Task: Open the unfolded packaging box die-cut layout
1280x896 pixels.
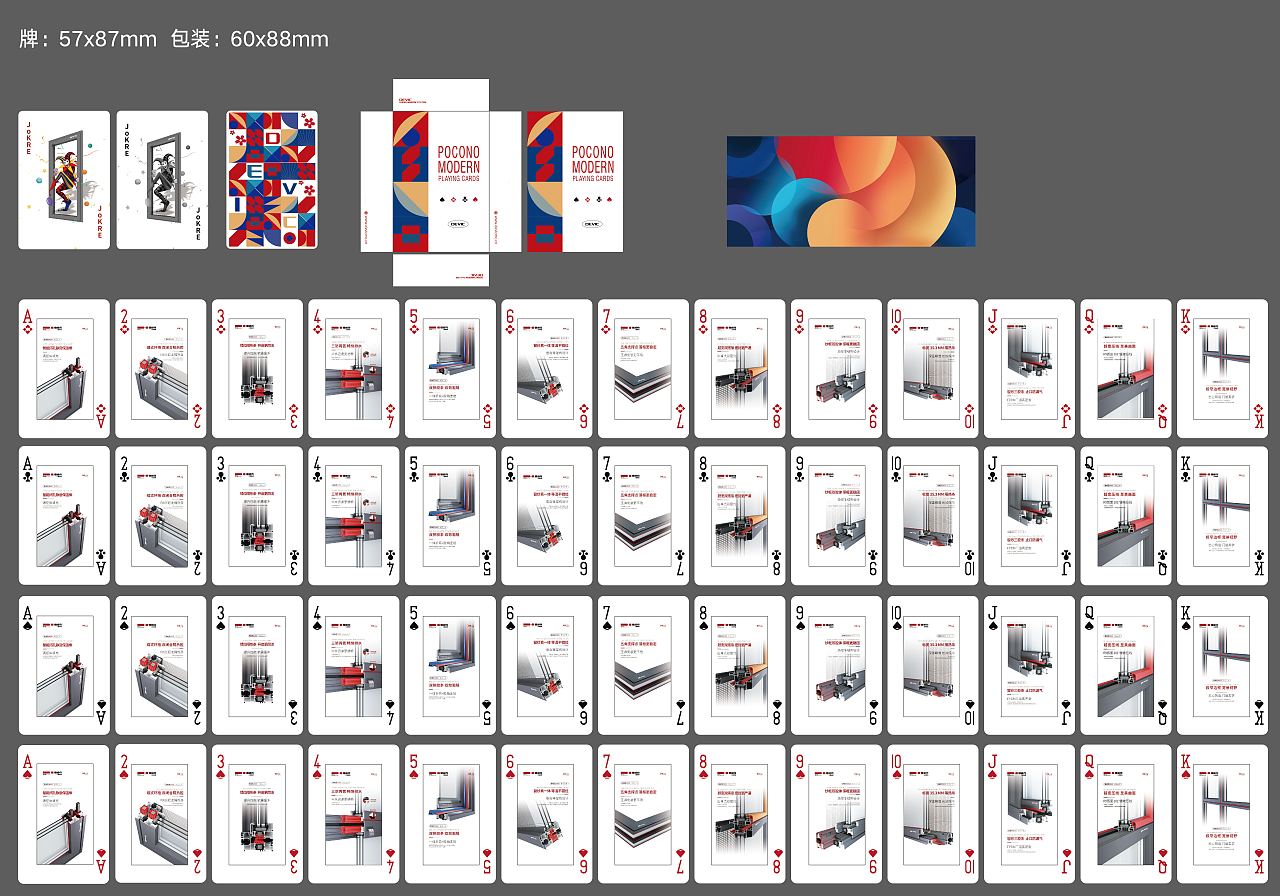Action: [441, 182]
